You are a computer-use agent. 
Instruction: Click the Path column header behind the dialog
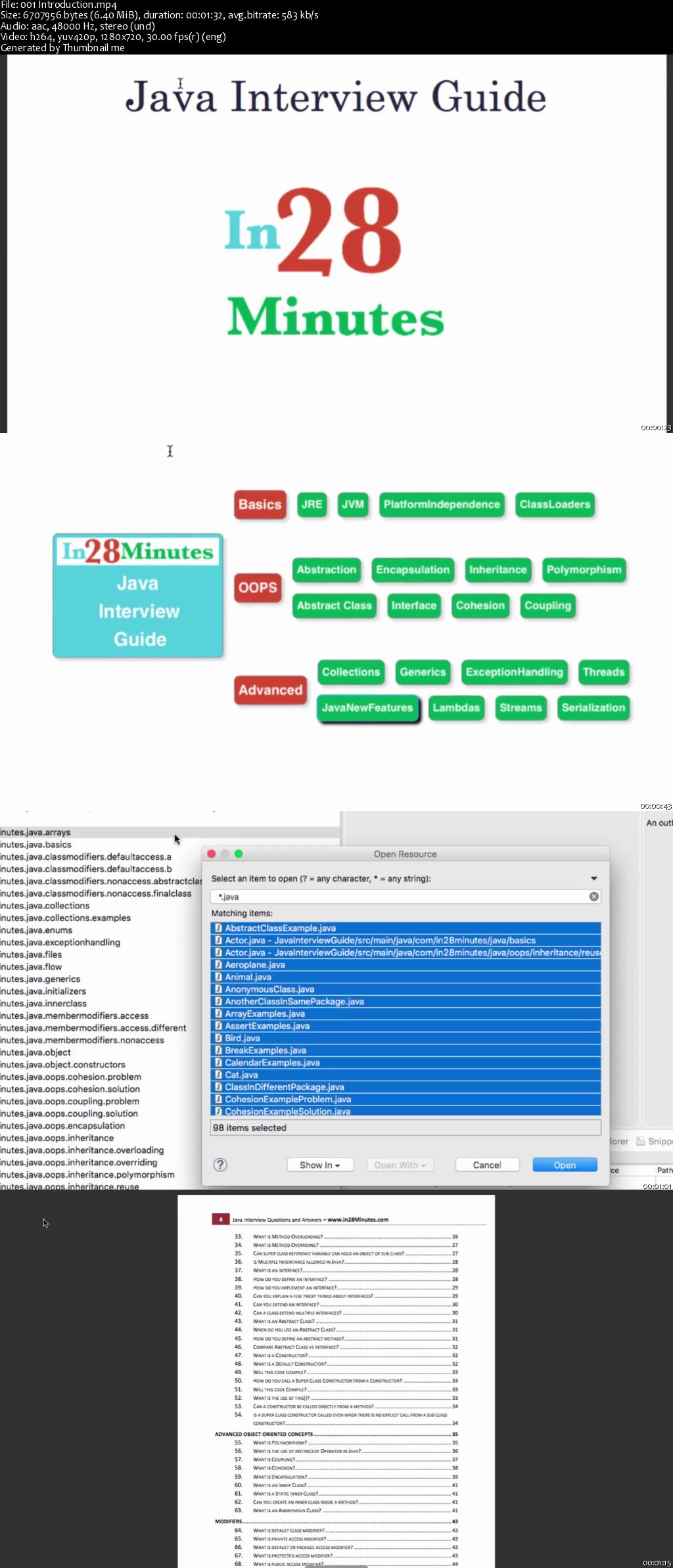tap(664, 1170)
